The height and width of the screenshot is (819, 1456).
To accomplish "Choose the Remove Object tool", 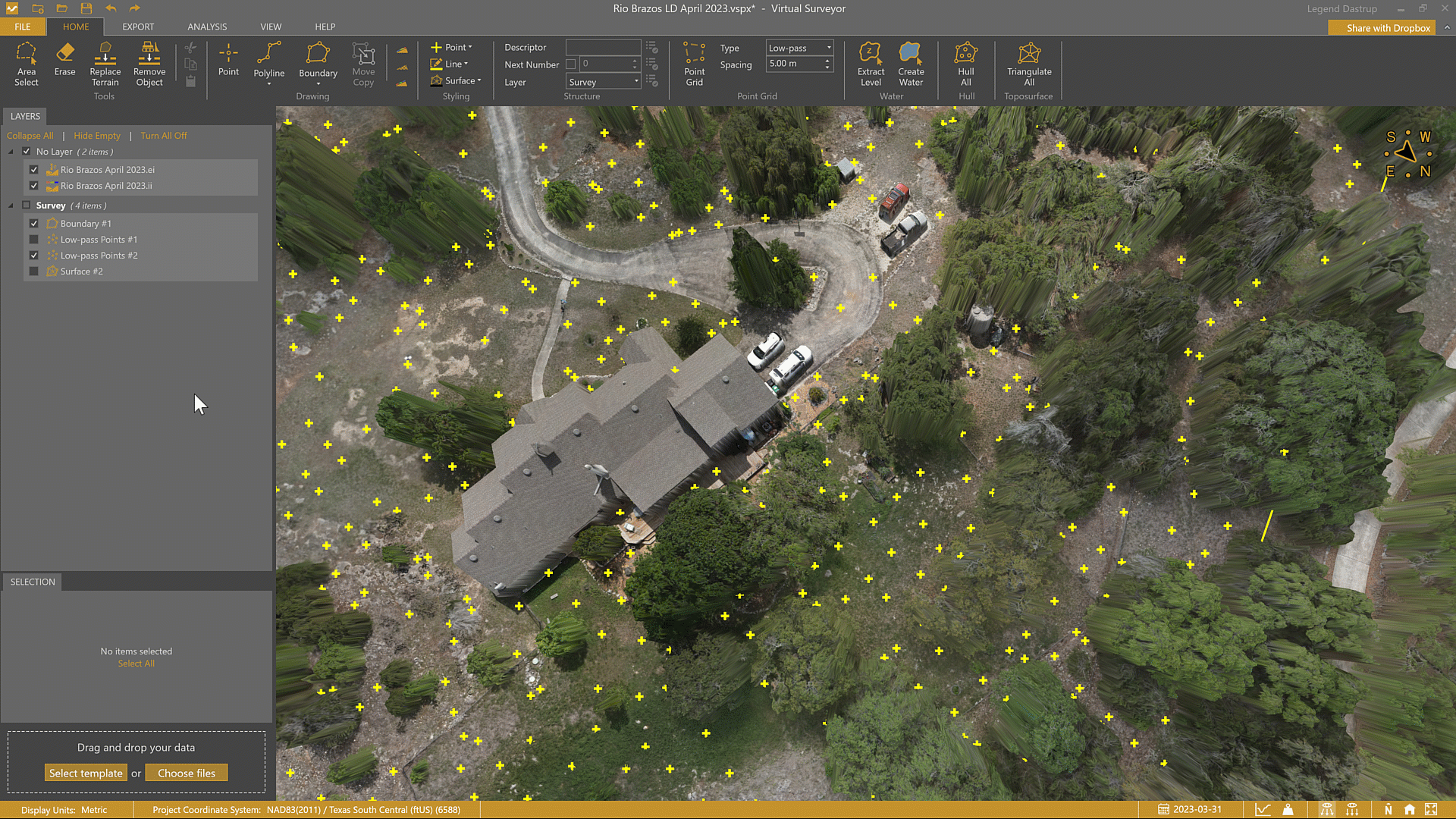I will coord(149,64).
